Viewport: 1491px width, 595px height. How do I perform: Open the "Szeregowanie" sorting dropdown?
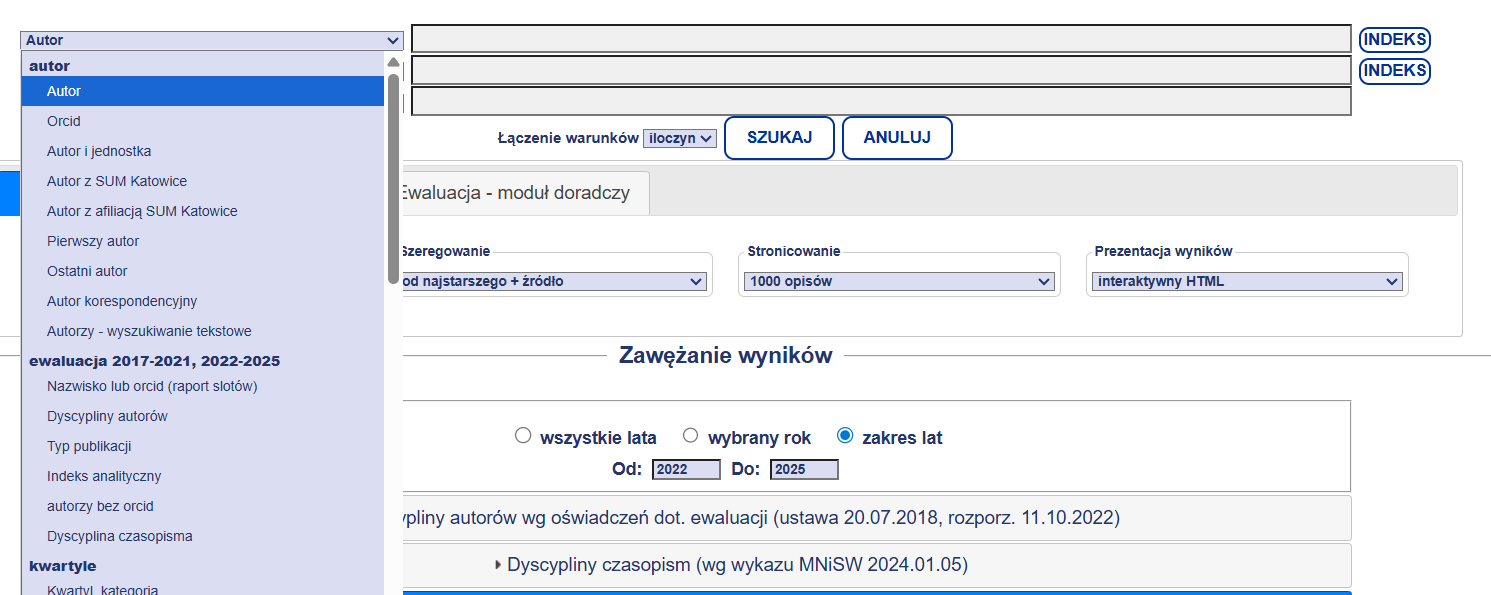pyautogui.click(x=555, y=281)
